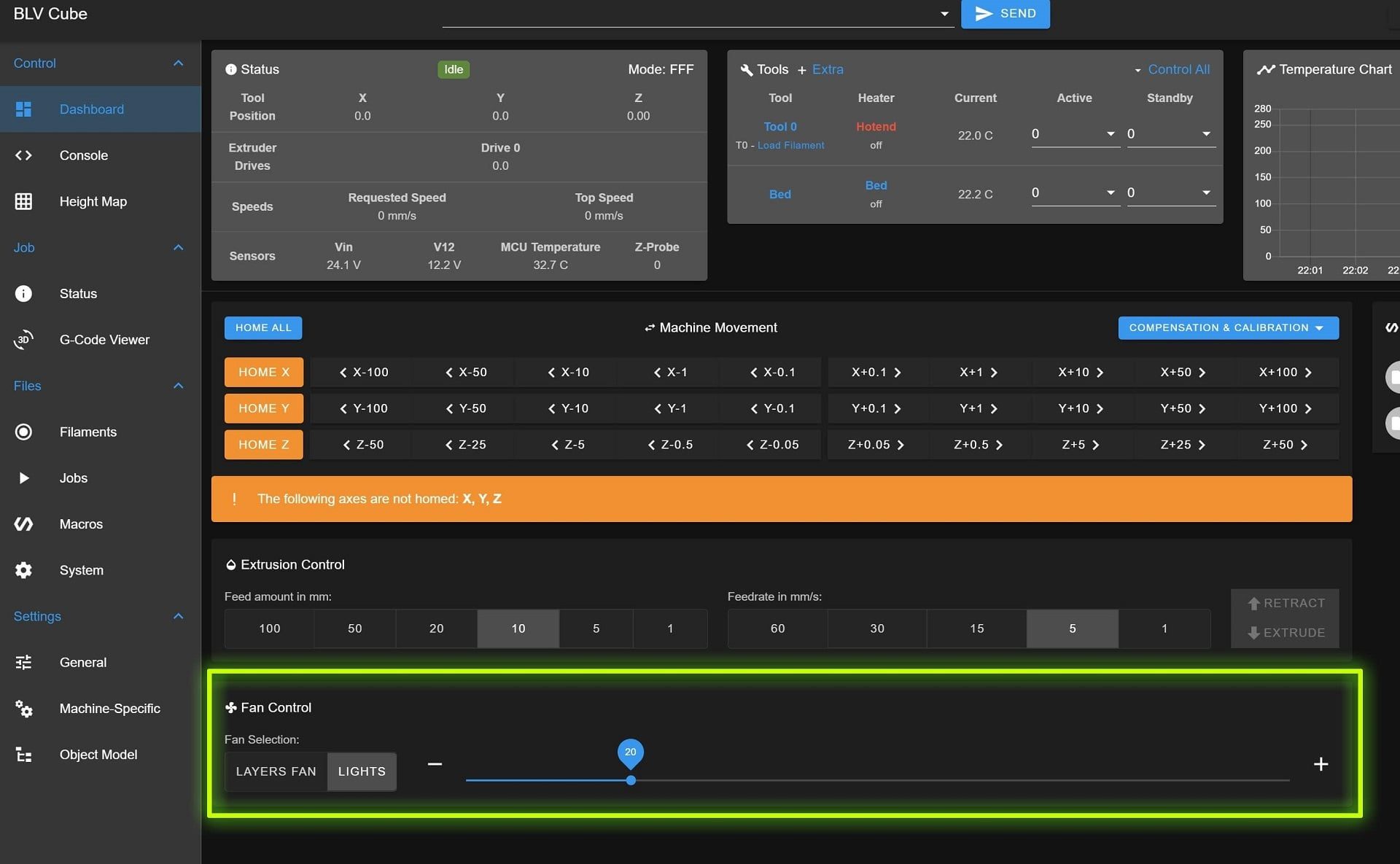The width and height of the screenshot is (1400, 864).
Task: Click the Console code-brackets icon
Action: tap(23, 155)
